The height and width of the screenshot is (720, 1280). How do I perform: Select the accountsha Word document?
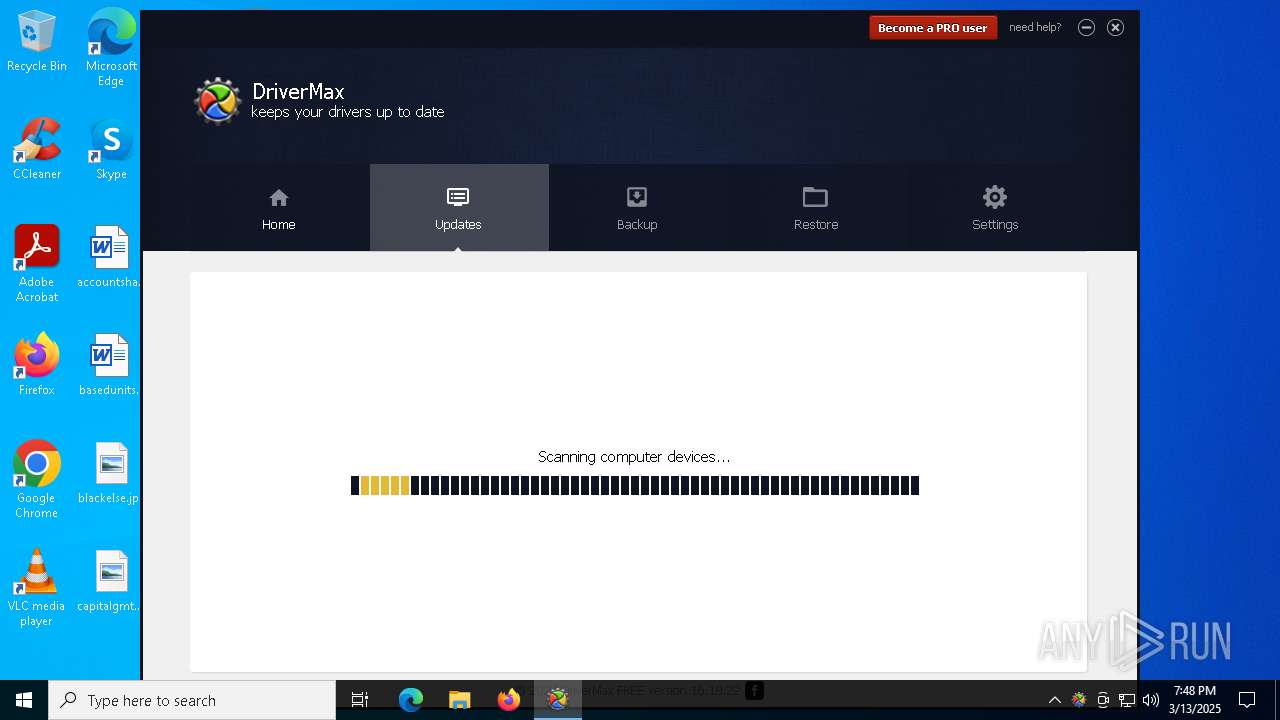109,258
